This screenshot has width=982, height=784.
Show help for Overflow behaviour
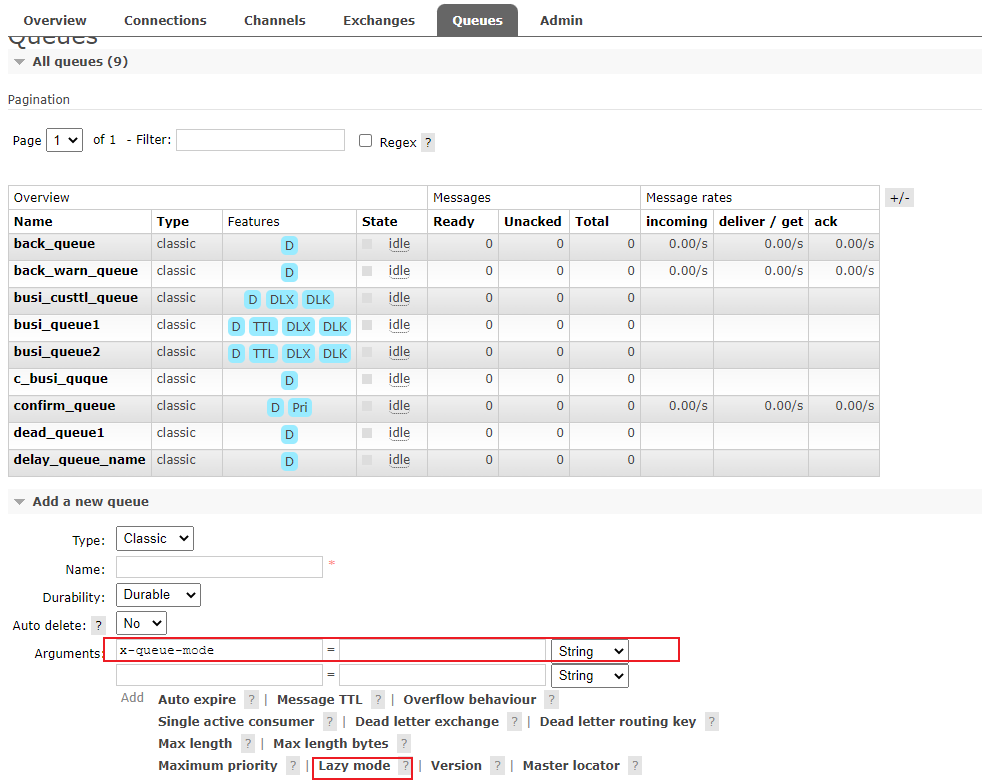tap(552, 700)
